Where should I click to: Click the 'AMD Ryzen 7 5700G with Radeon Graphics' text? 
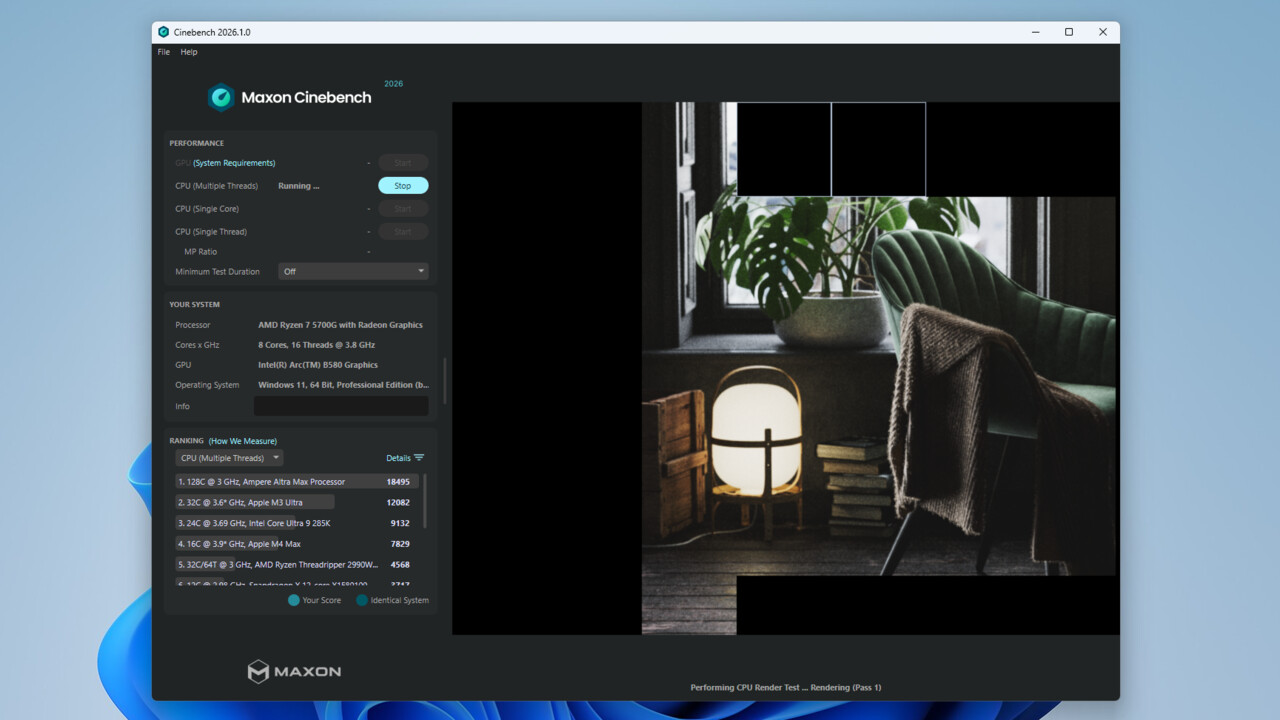(340, 325)
